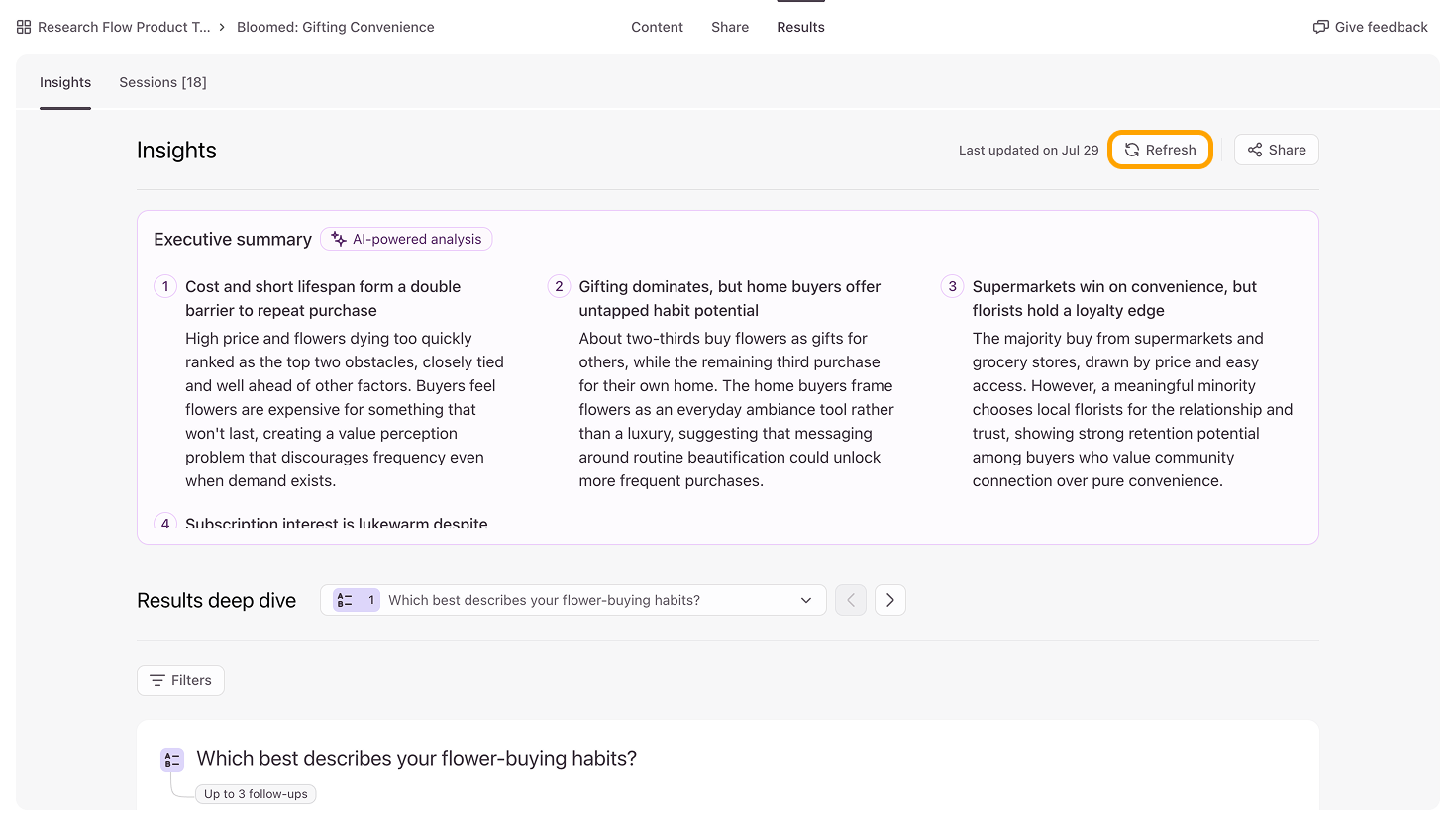The height and width of the screenshot is (826, 1456).
Task: Click the Refresh insights button
Action: 1160,150
